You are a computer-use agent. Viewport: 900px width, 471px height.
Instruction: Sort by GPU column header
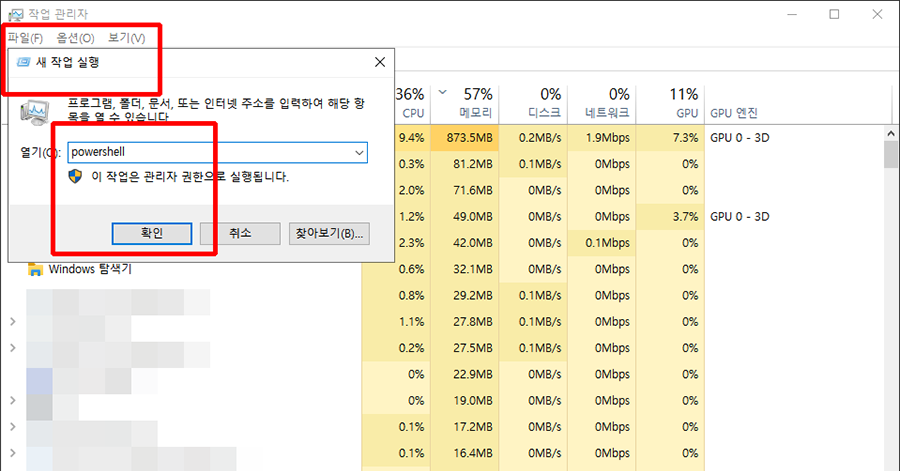(x=670, y=103)
